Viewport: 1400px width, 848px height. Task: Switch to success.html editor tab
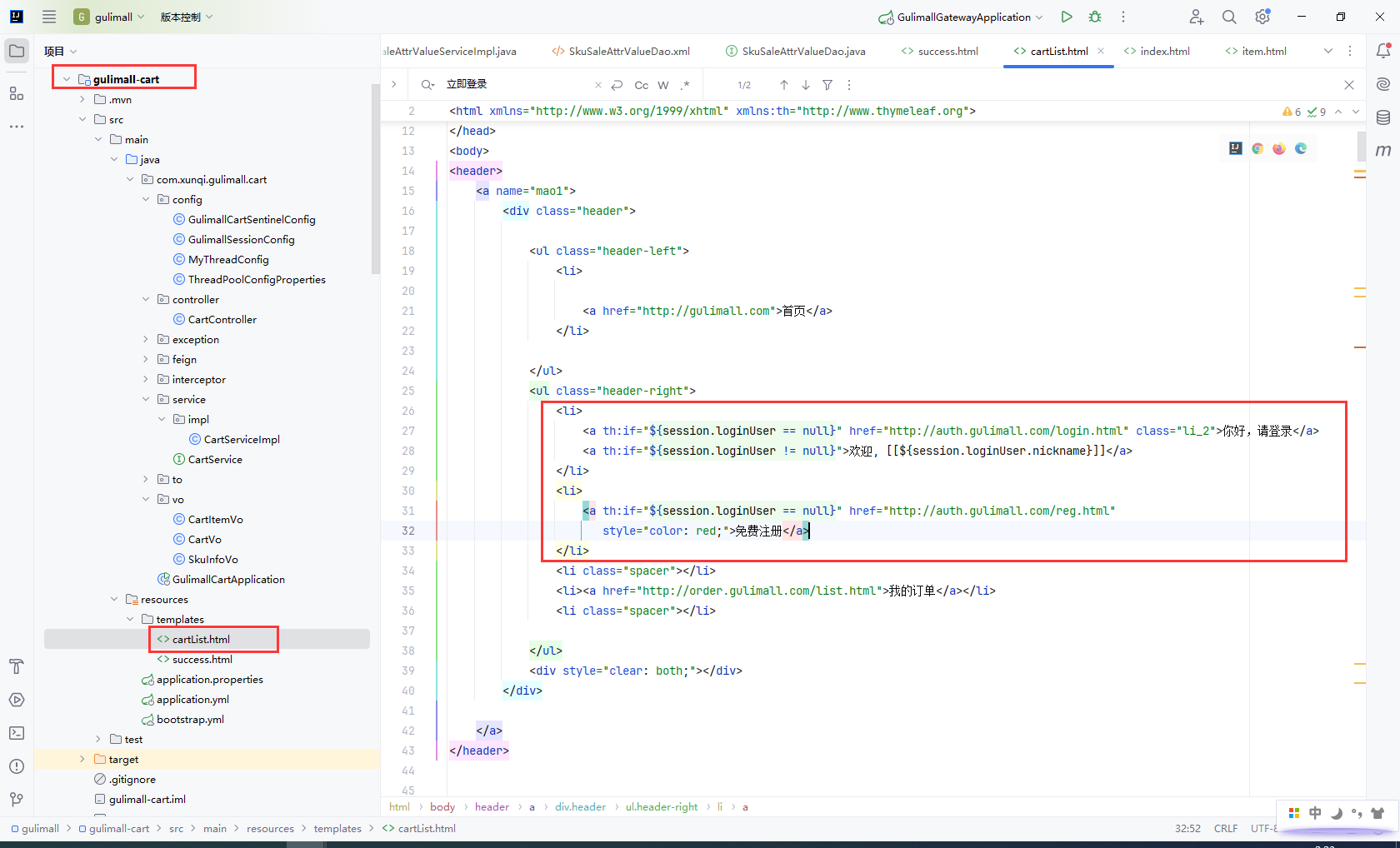pyautogui.click(x=939, y=51)
